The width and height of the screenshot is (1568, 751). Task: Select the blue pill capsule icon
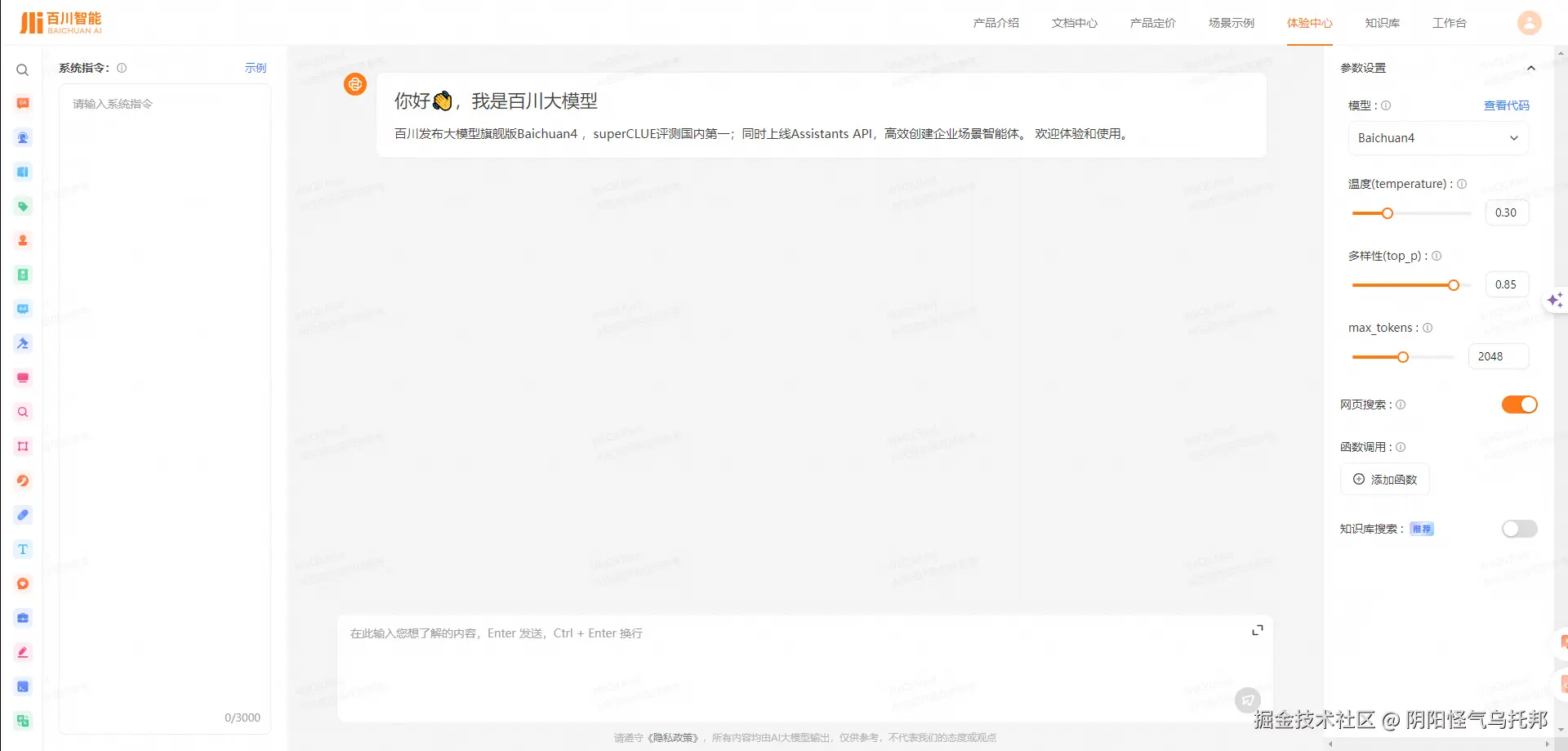[x=23, y=515]
